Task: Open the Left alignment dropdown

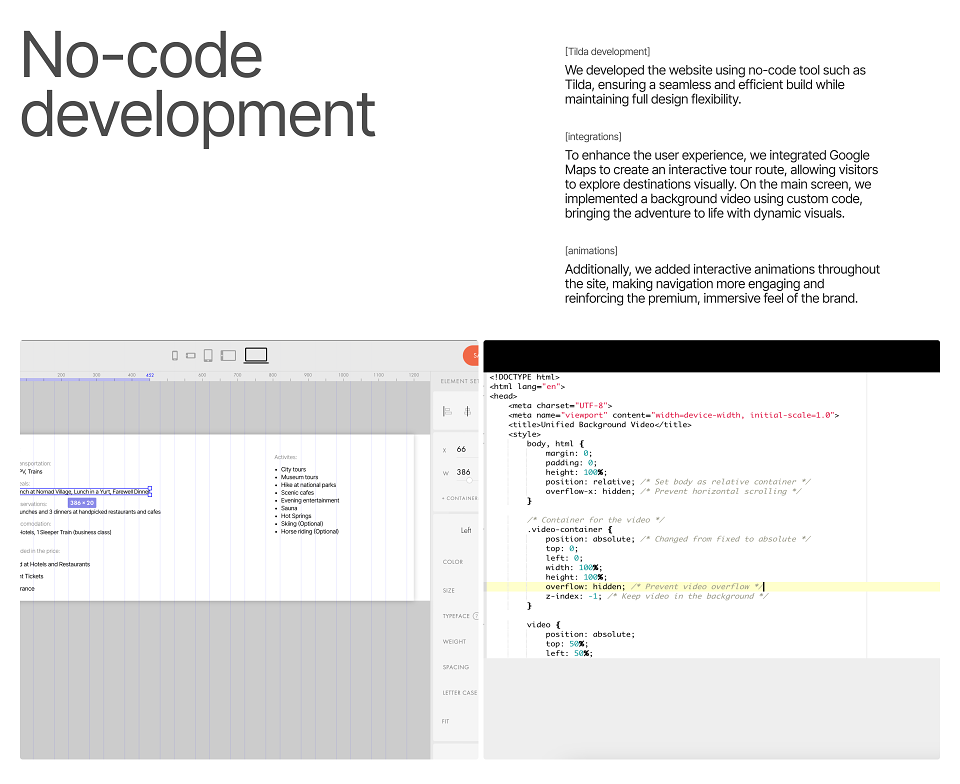Action: click(x=466, y=530)
